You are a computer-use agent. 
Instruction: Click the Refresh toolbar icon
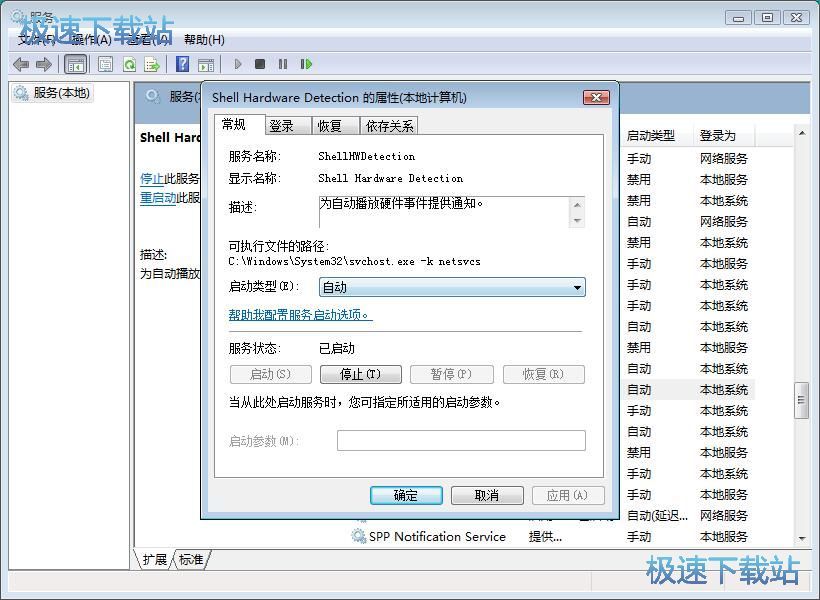(129, 64)
